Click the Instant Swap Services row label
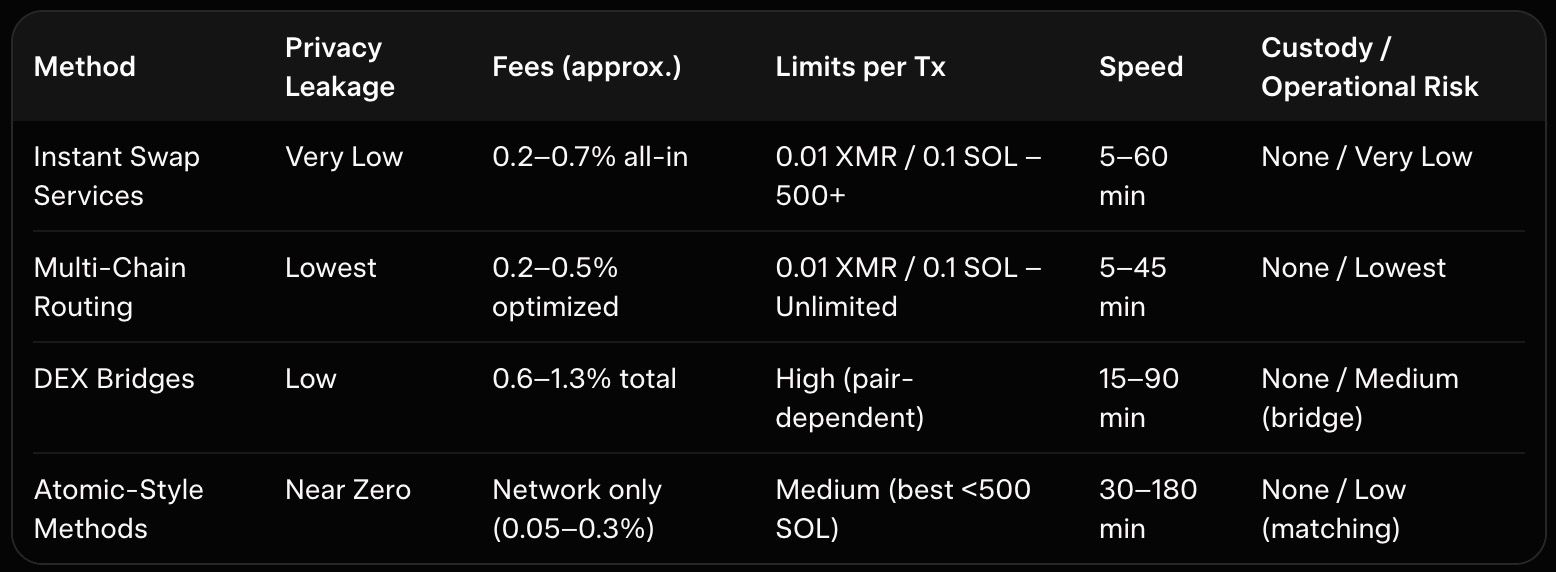 pyautogui.click(x=116, y=176)
